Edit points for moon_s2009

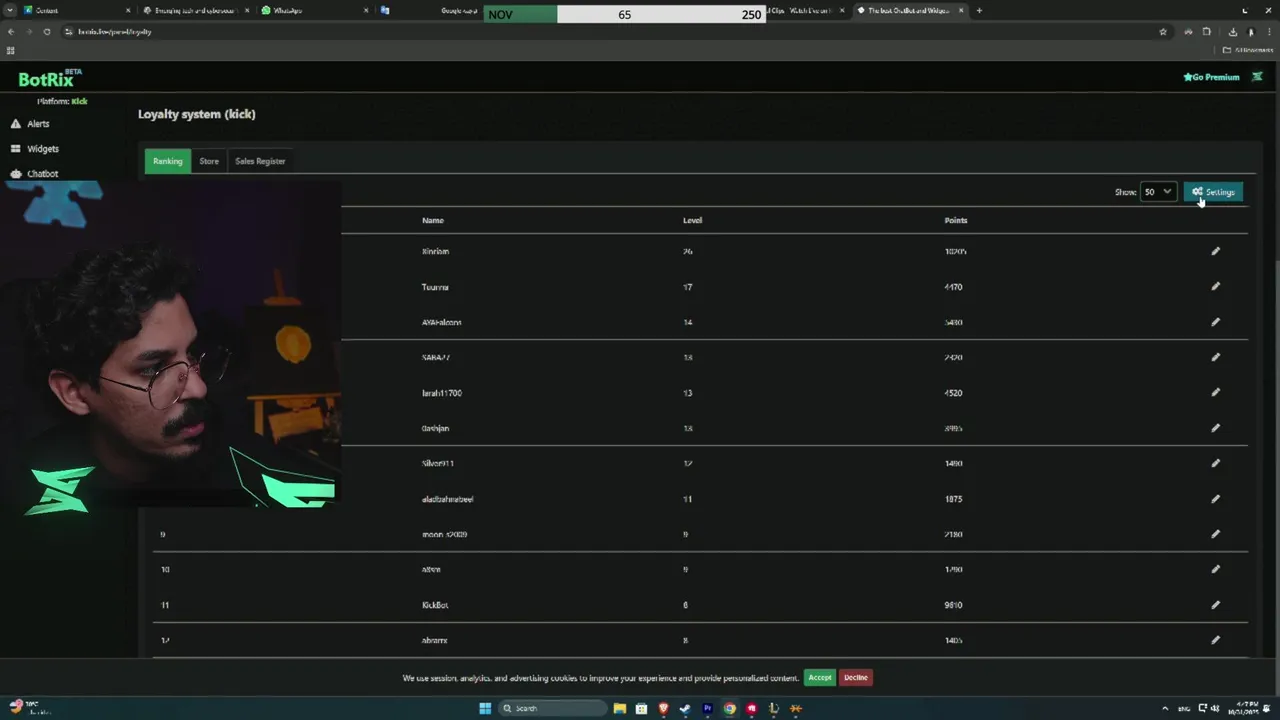[x=1215, y=534]
